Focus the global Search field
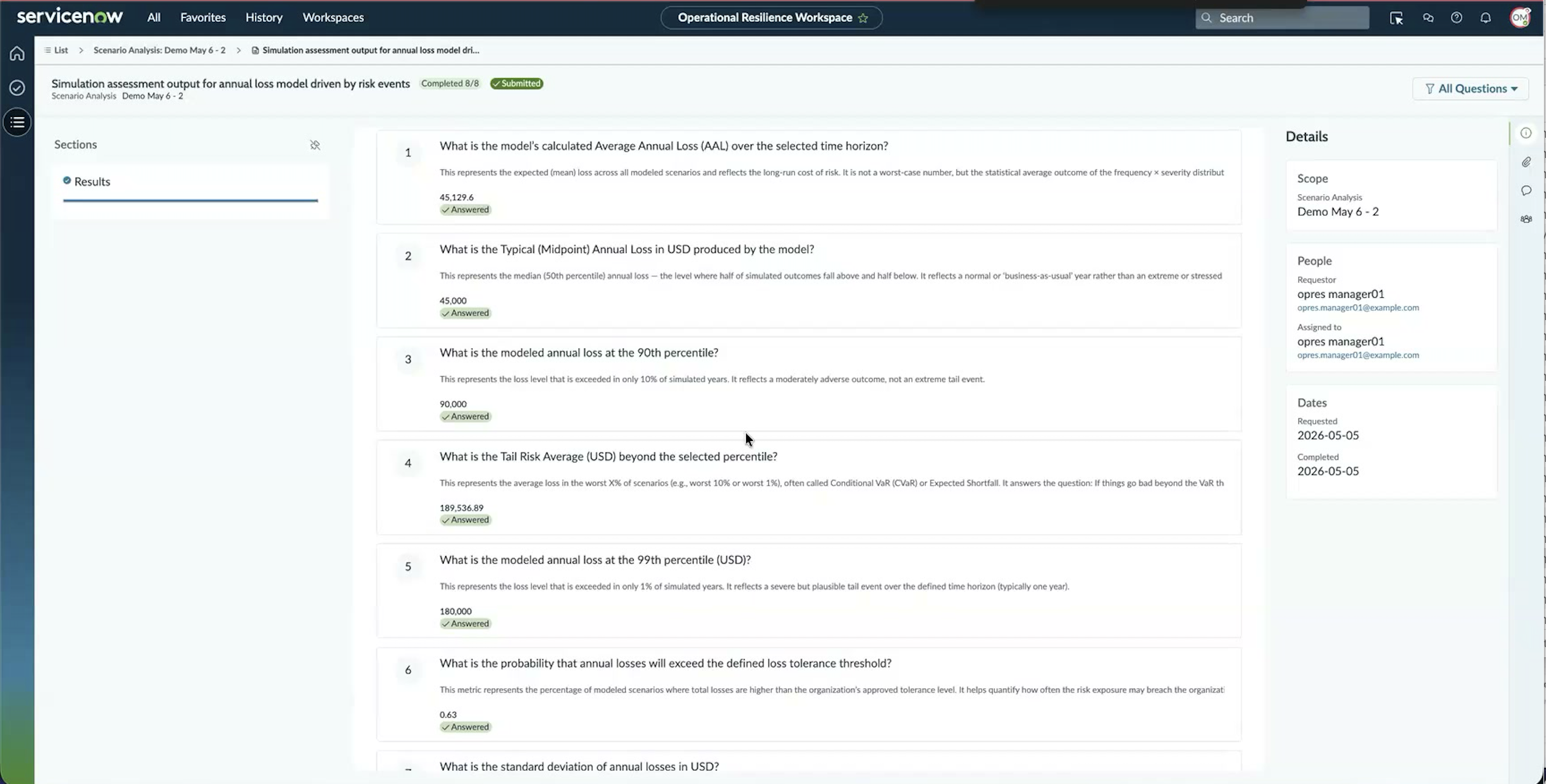1546x784 pixels. click(1282, 18)
